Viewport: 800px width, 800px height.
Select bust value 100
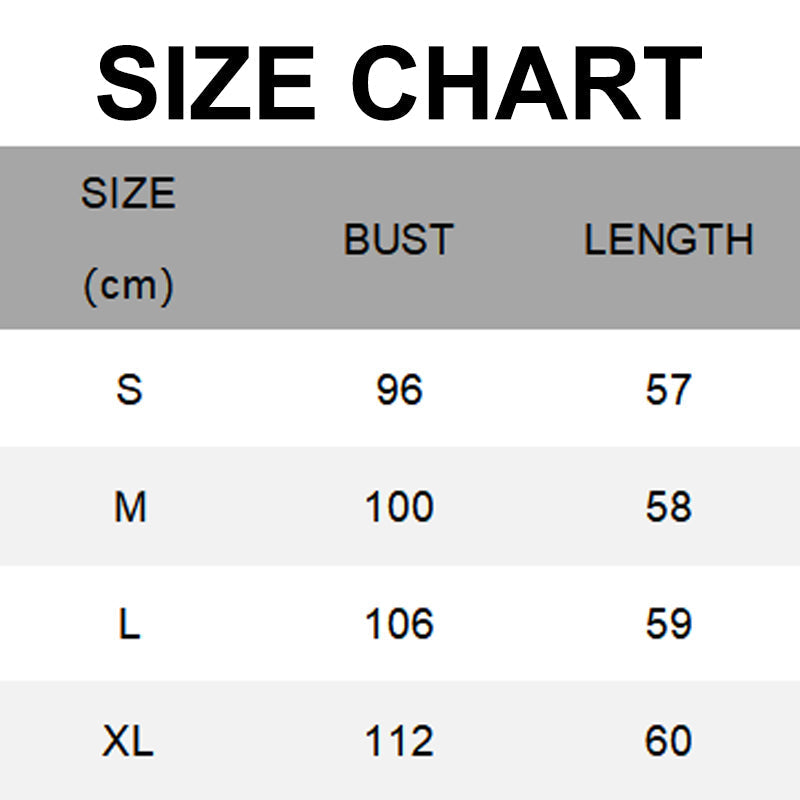pyautogui.click(x=399, y=507)
